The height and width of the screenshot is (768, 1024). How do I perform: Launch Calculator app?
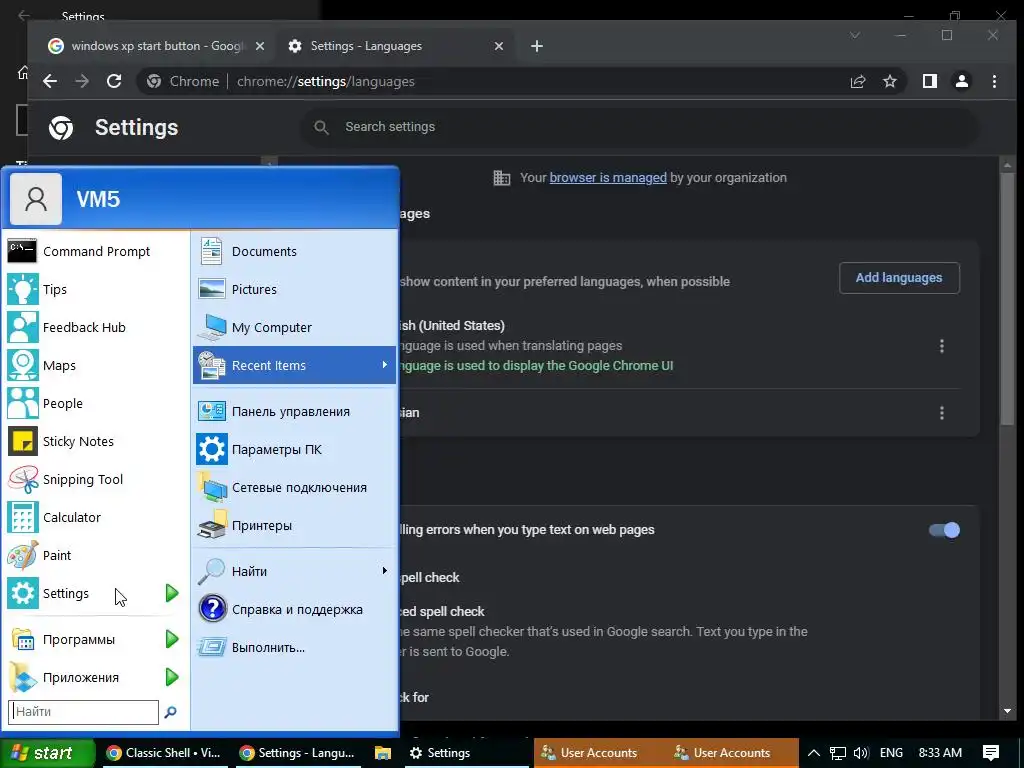pos(95,517)
